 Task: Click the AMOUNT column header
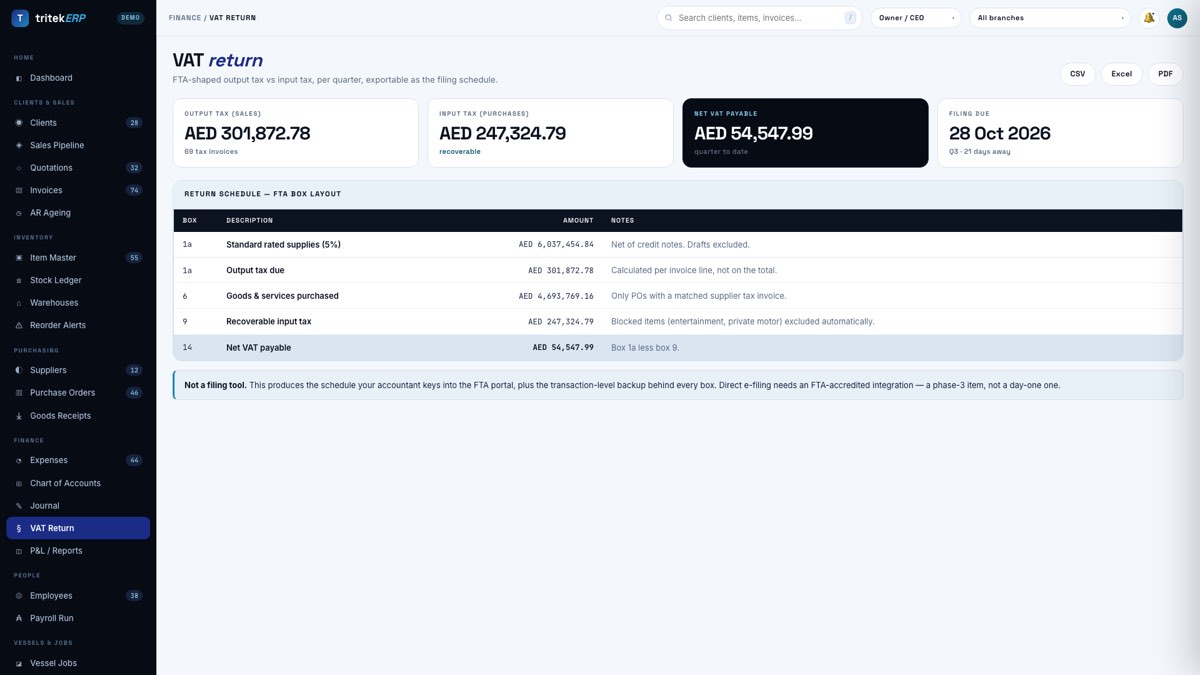click(578, 221)
